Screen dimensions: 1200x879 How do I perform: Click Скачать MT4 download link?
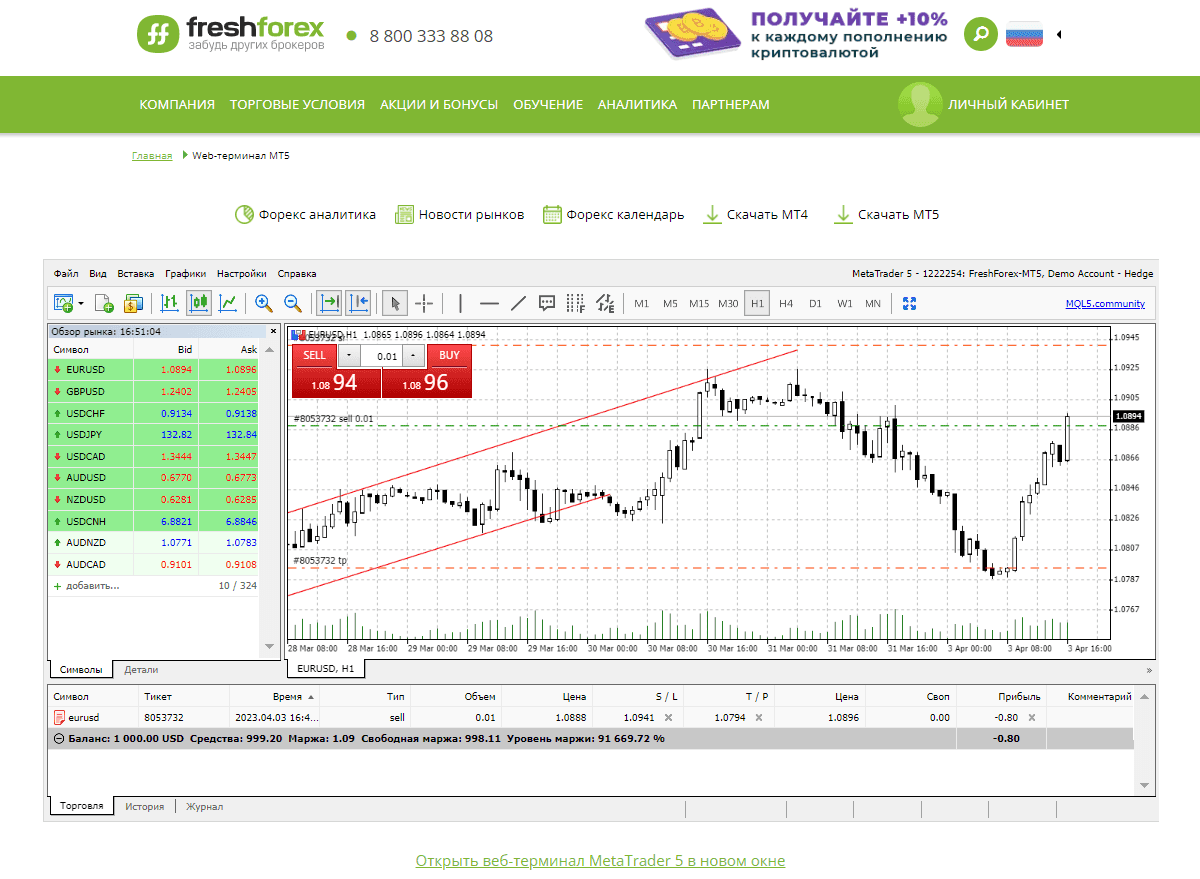755,214
